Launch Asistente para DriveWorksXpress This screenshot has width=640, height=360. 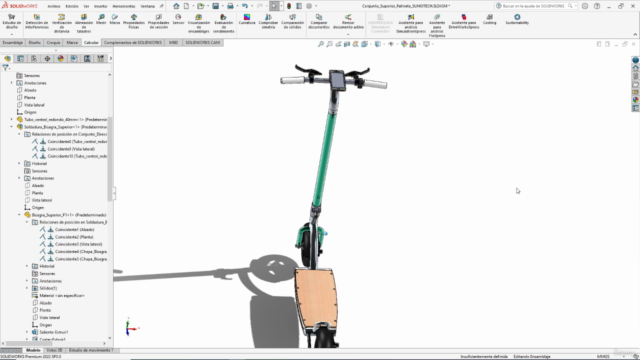(x=464, y=22)
